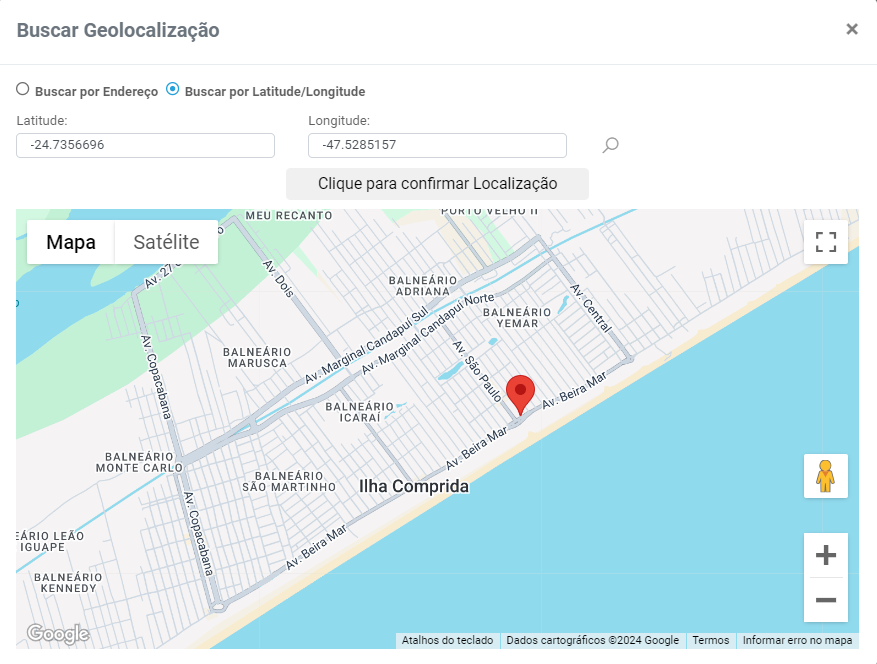Click the Clique para confirmar Localização button
877x664 pixels.
[x=437, y=184]
